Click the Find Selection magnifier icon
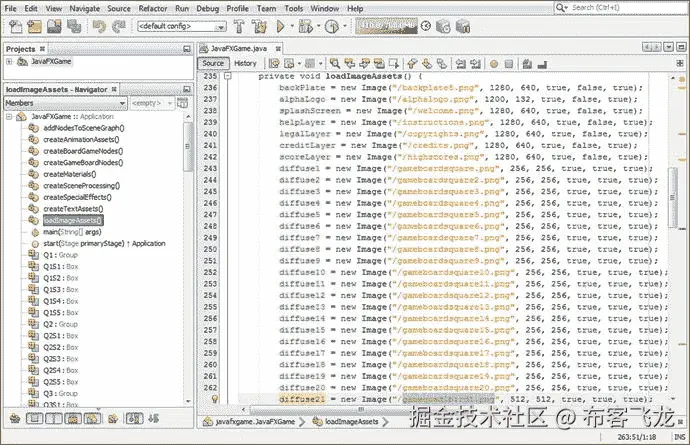This screenshot has height=445, width=690. click(334, 64)
